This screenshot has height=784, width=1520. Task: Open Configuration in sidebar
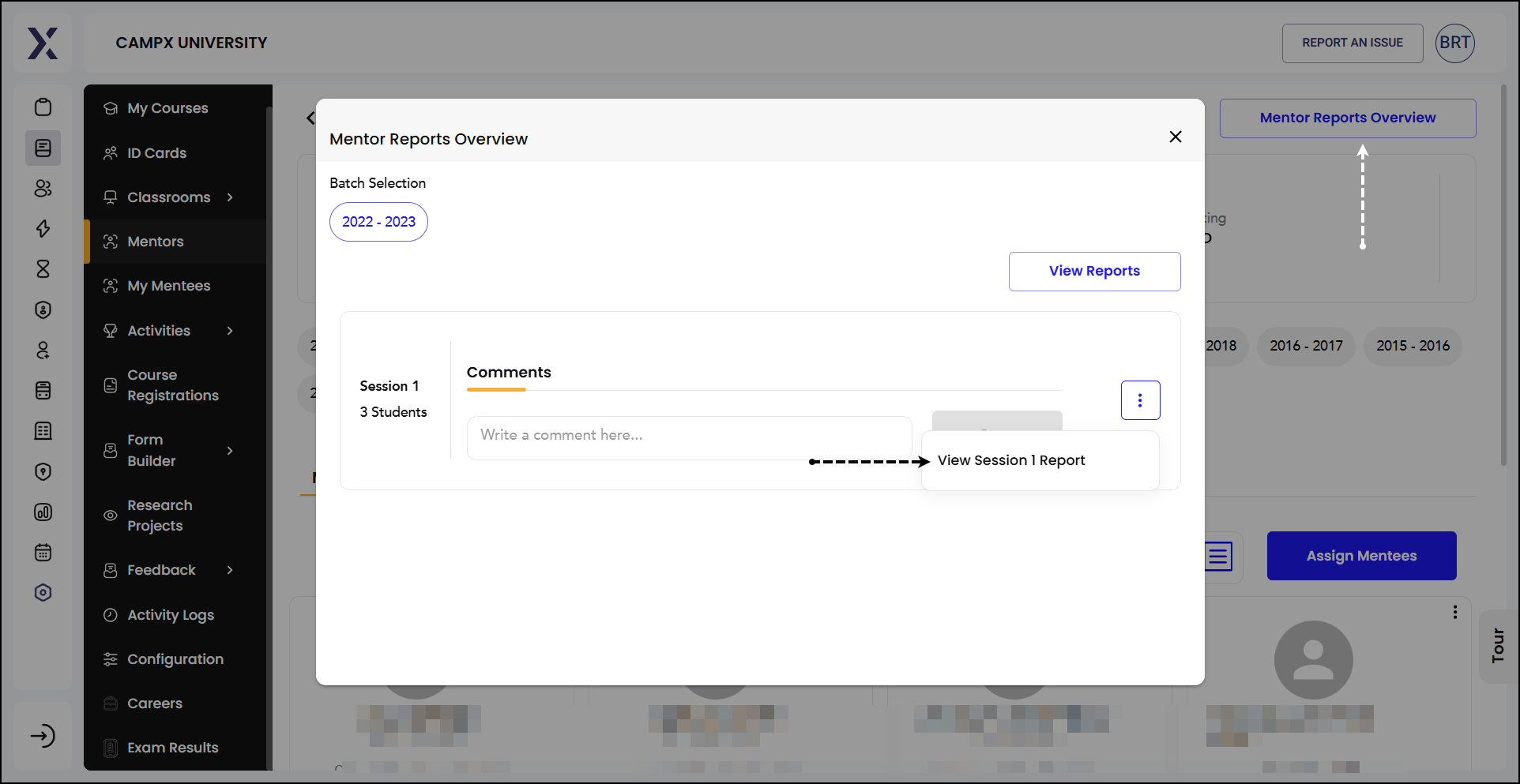point(175,659)
